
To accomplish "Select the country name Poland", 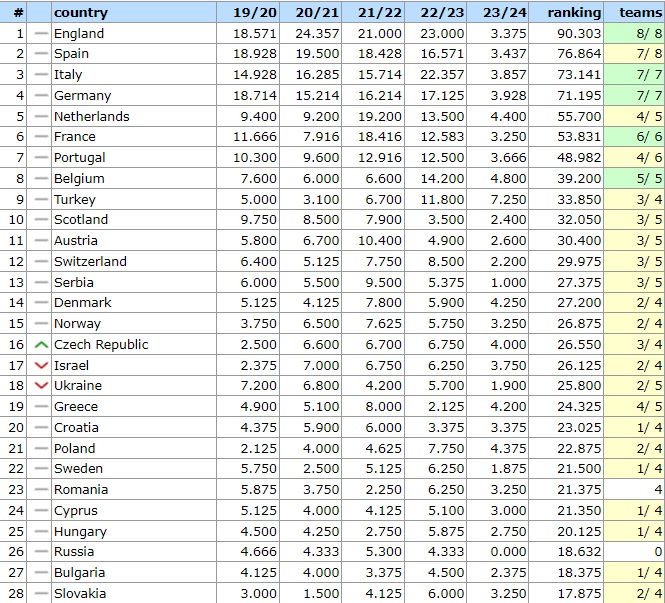I will point(75,449).
